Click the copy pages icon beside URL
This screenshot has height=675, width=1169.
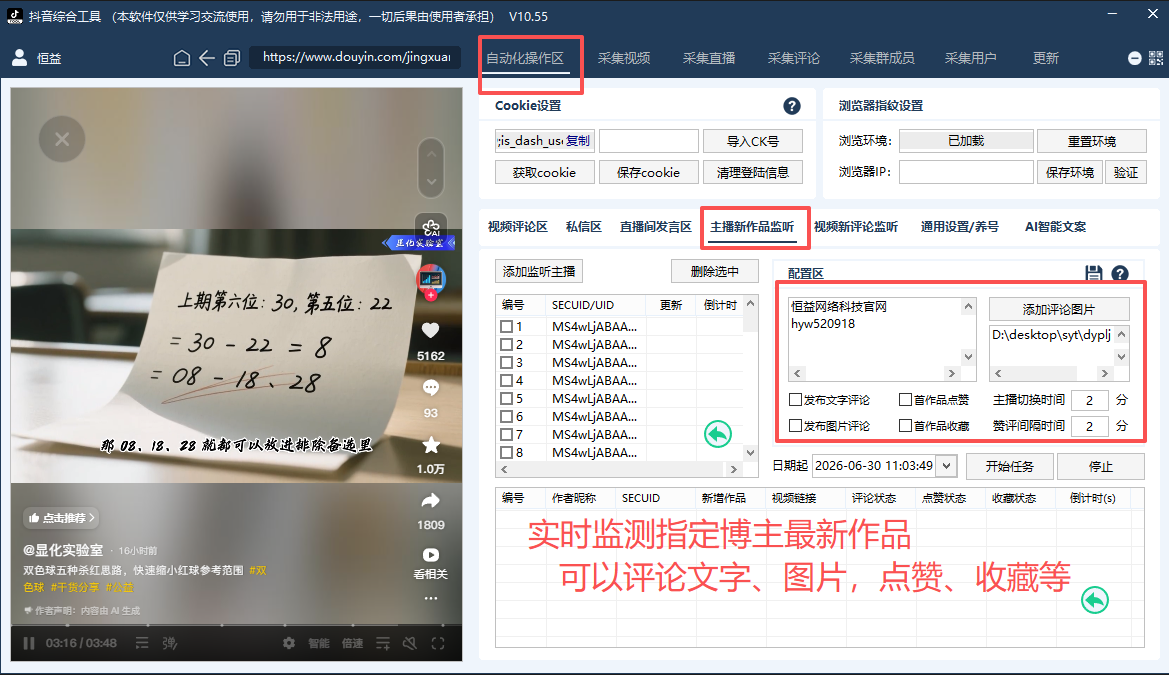tap(232, 58)
